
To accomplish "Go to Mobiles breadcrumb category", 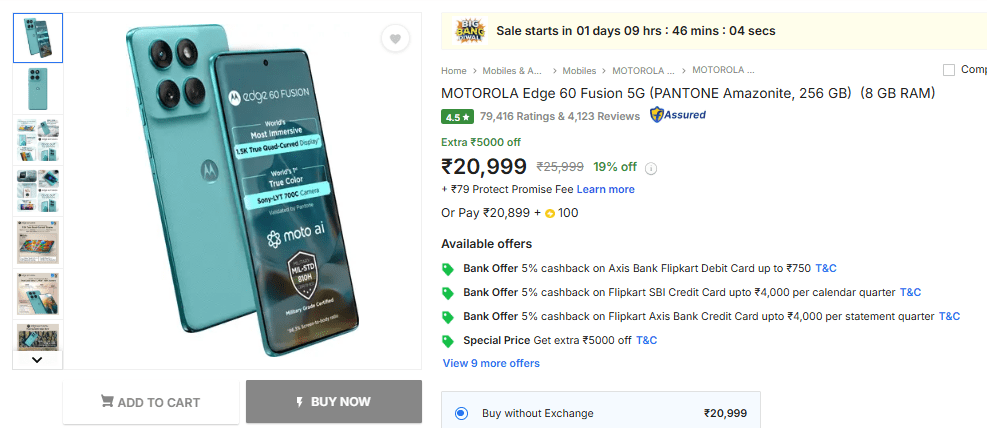I will [579, 71].
